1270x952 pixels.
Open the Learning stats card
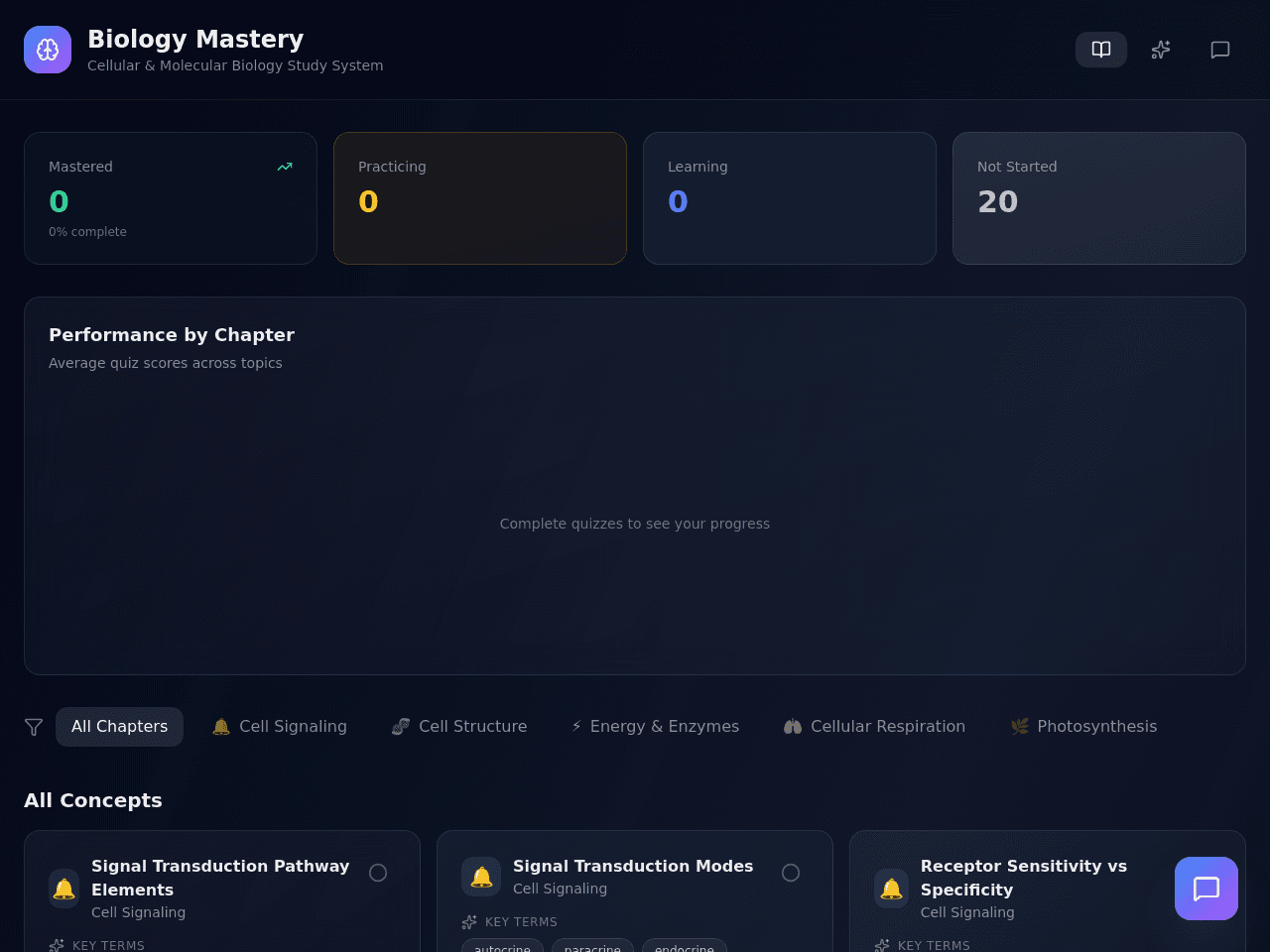point(790,198)
